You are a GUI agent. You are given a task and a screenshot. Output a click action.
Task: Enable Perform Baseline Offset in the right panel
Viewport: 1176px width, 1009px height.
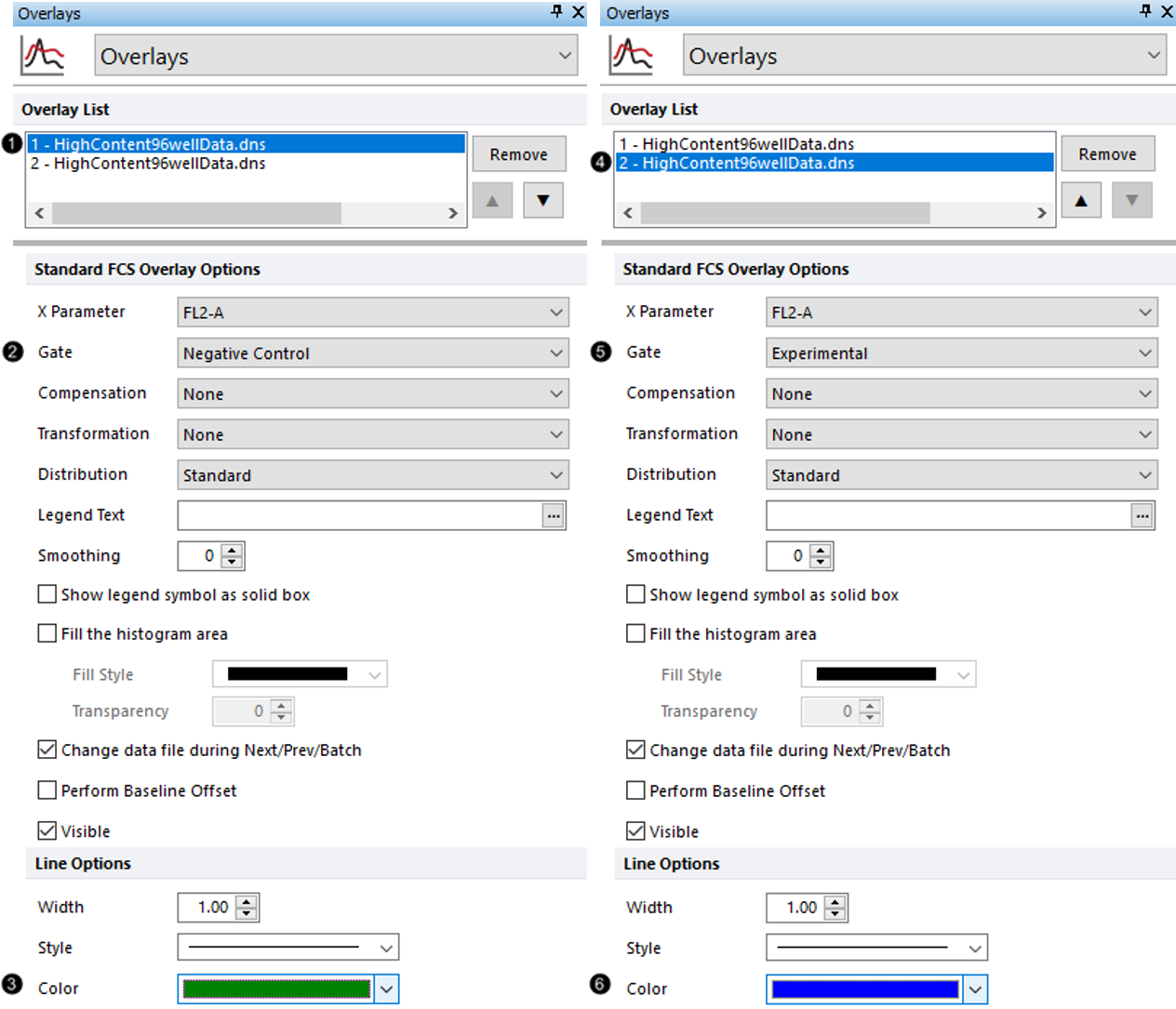pos(636,790)
